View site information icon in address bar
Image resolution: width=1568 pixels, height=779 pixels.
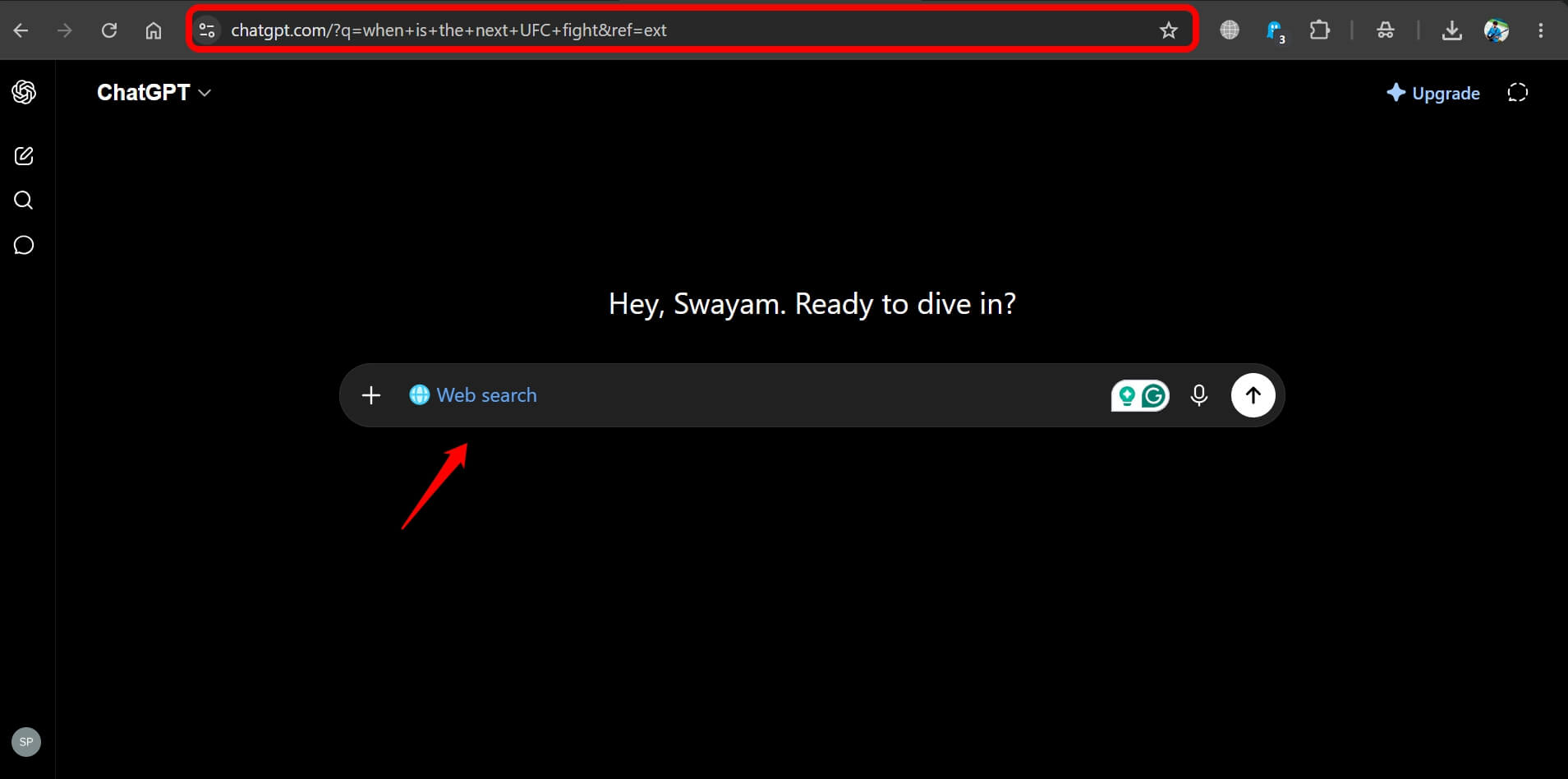coord(207,30)
